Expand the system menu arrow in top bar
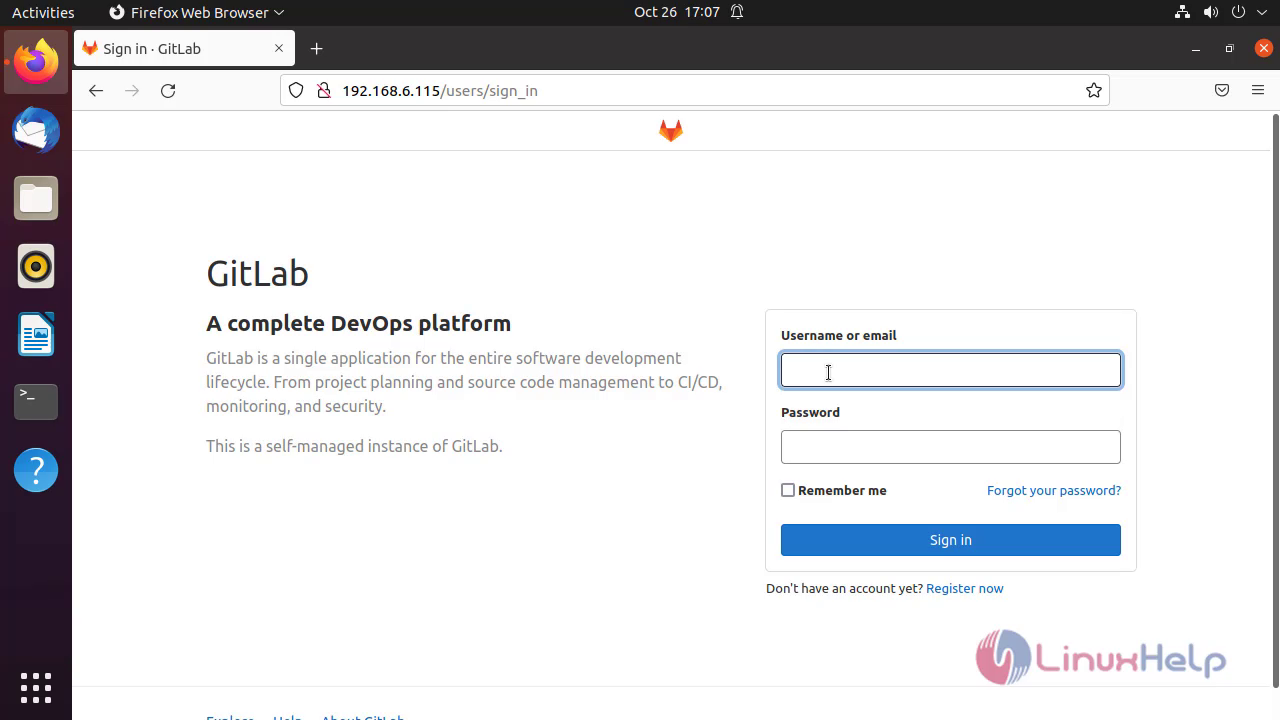Screen dimensions: 1280x720 coord(1262,13)
